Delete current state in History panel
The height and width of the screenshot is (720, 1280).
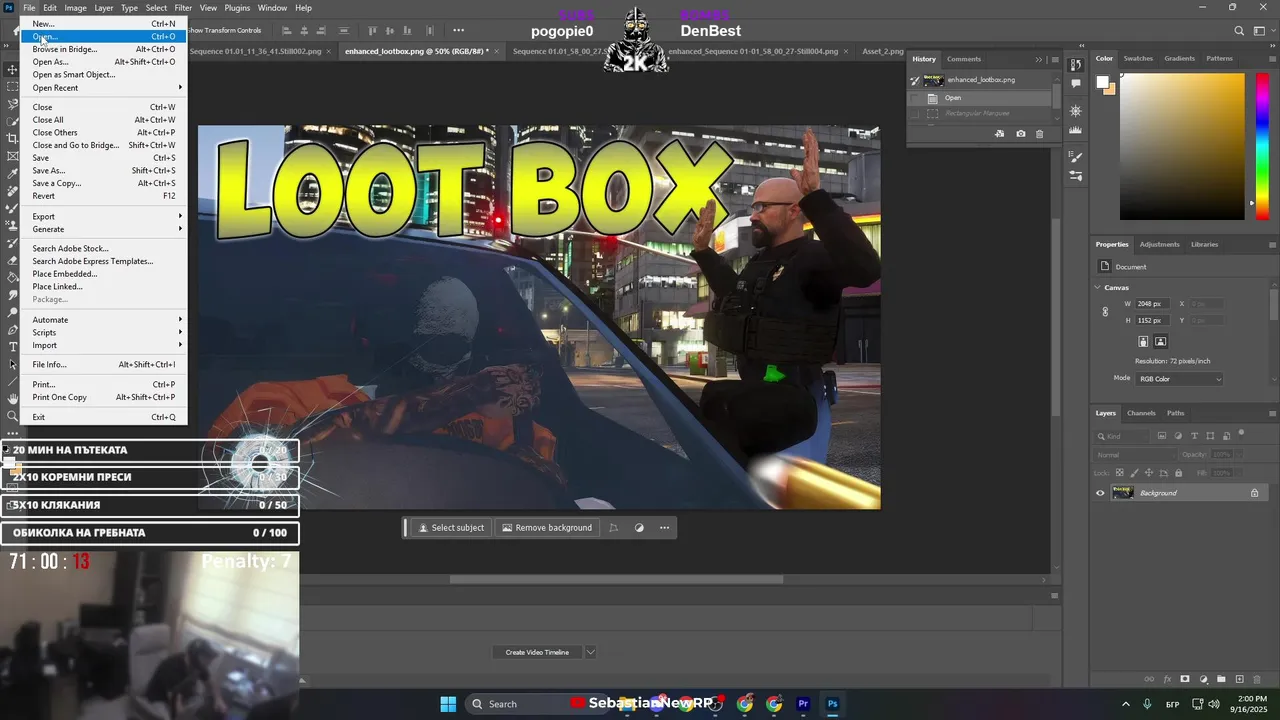(1039, 134)
